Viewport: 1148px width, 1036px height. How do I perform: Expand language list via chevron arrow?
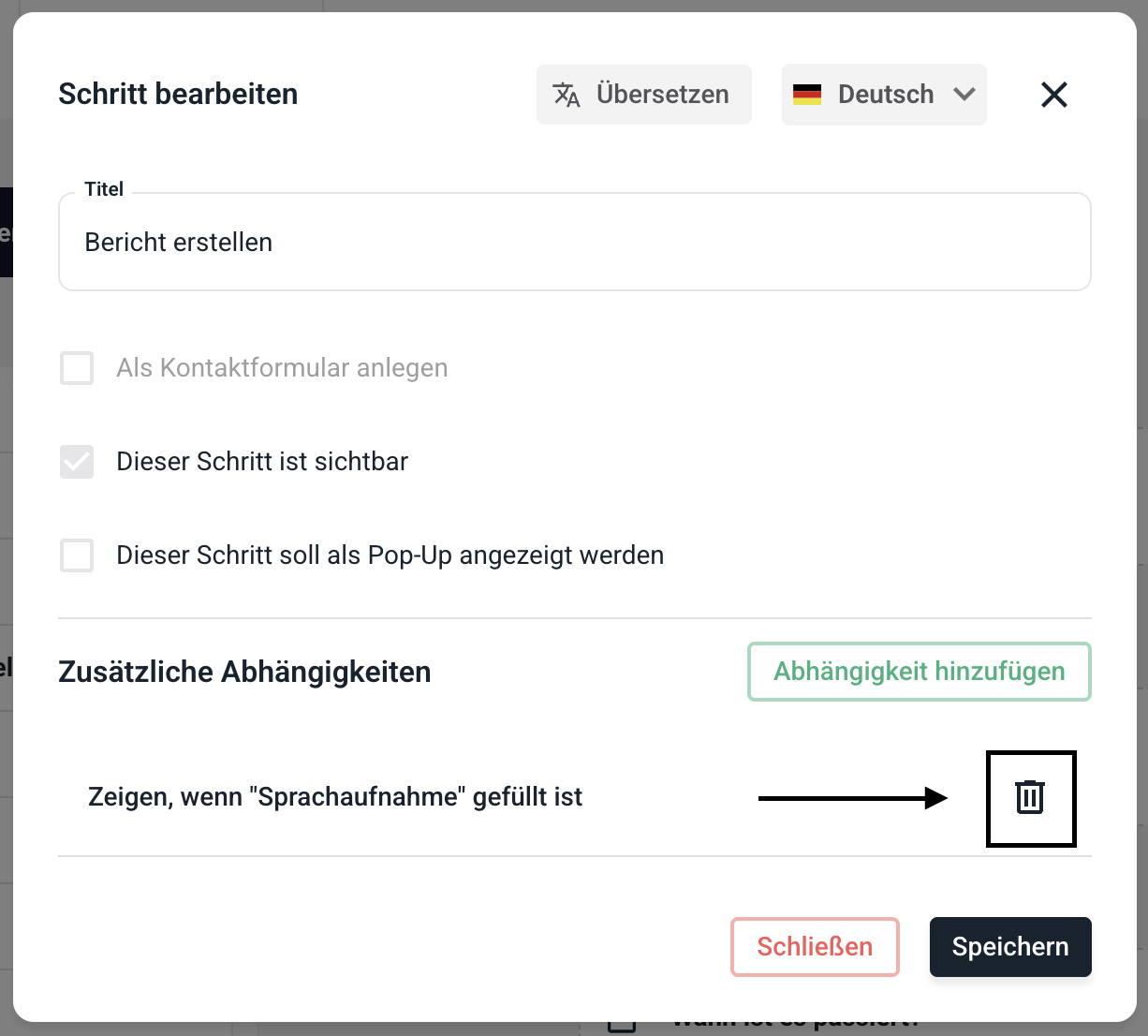(964, 95)
